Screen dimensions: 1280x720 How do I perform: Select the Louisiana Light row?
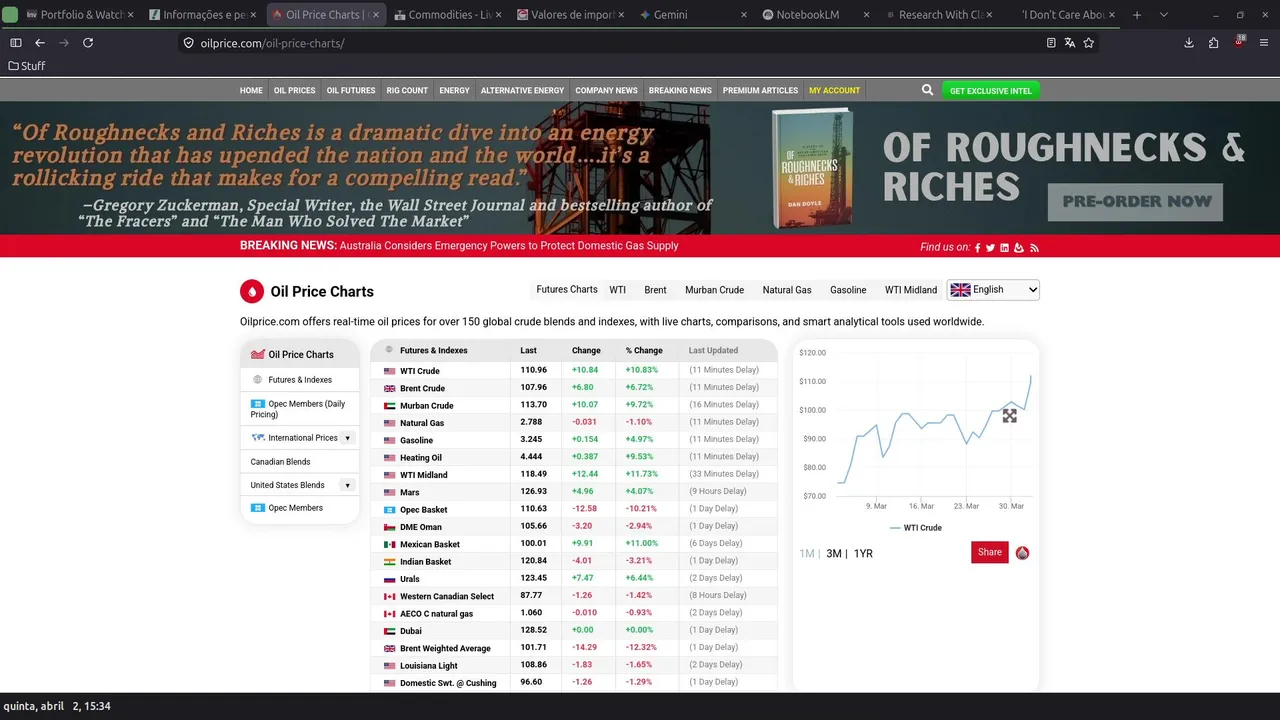coord(574,665)
